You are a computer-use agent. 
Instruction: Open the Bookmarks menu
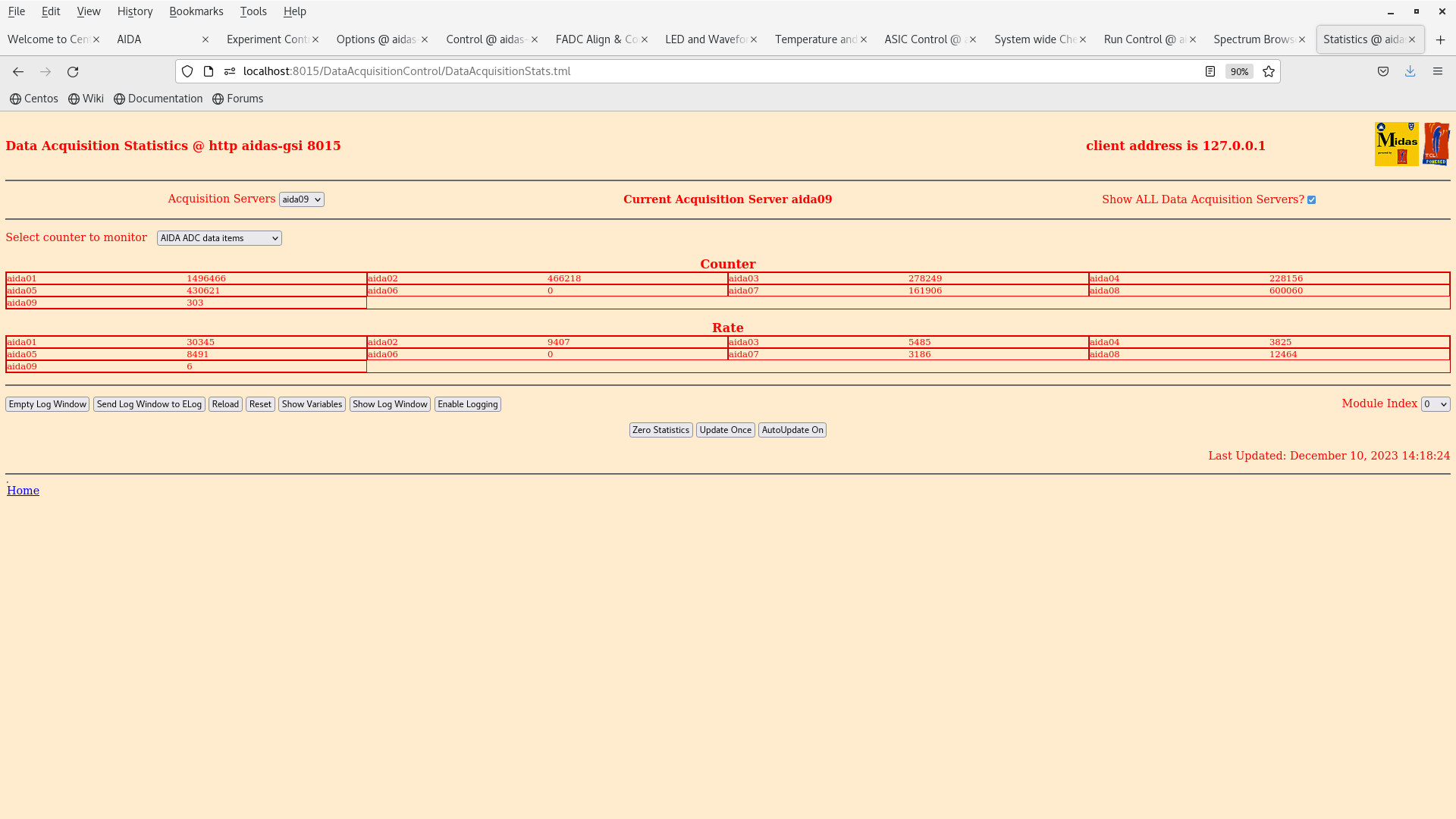[196, 11]
